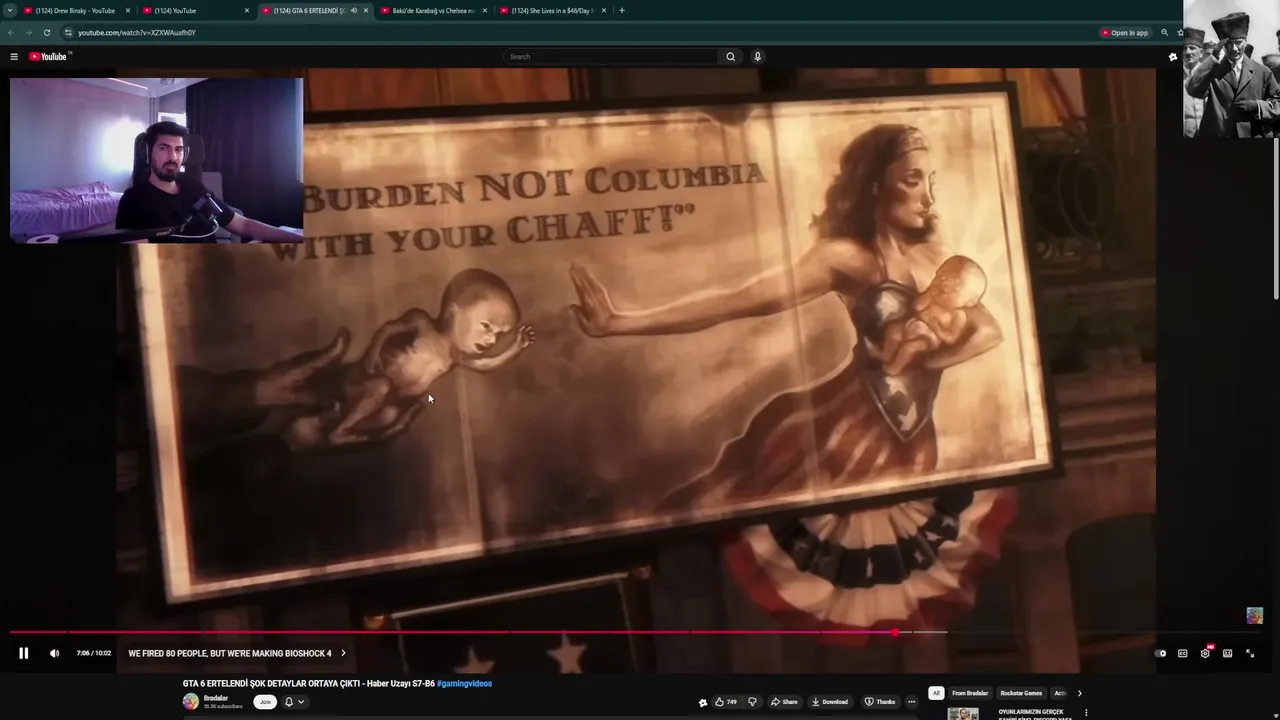Switch to '(1124) YouTube' browser tab
Screen dimensions: 1280x720
point(194,11)
